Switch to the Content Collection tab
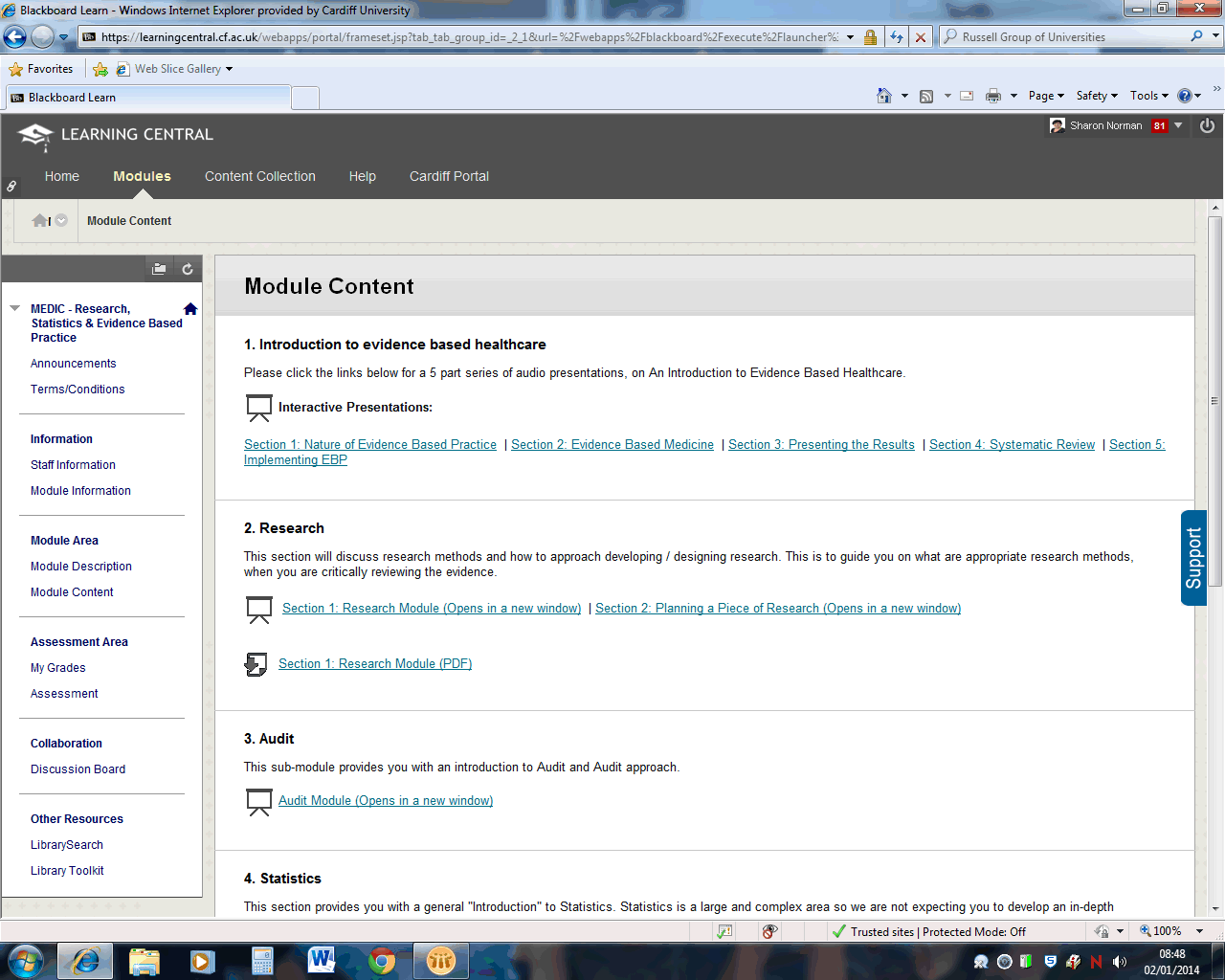This screenshot has width=1225, height=980. (x=259, y=177)
